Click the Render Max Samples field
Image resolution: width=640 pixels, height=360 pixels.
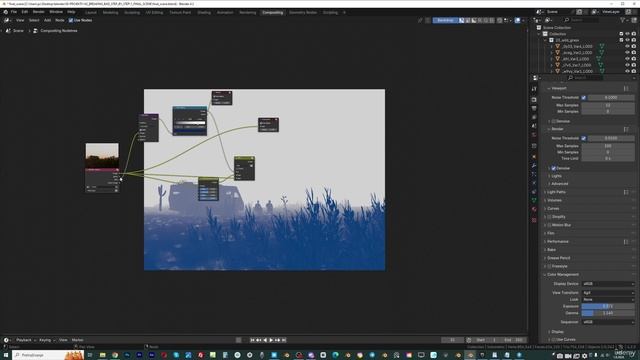[x=608, y=146]
